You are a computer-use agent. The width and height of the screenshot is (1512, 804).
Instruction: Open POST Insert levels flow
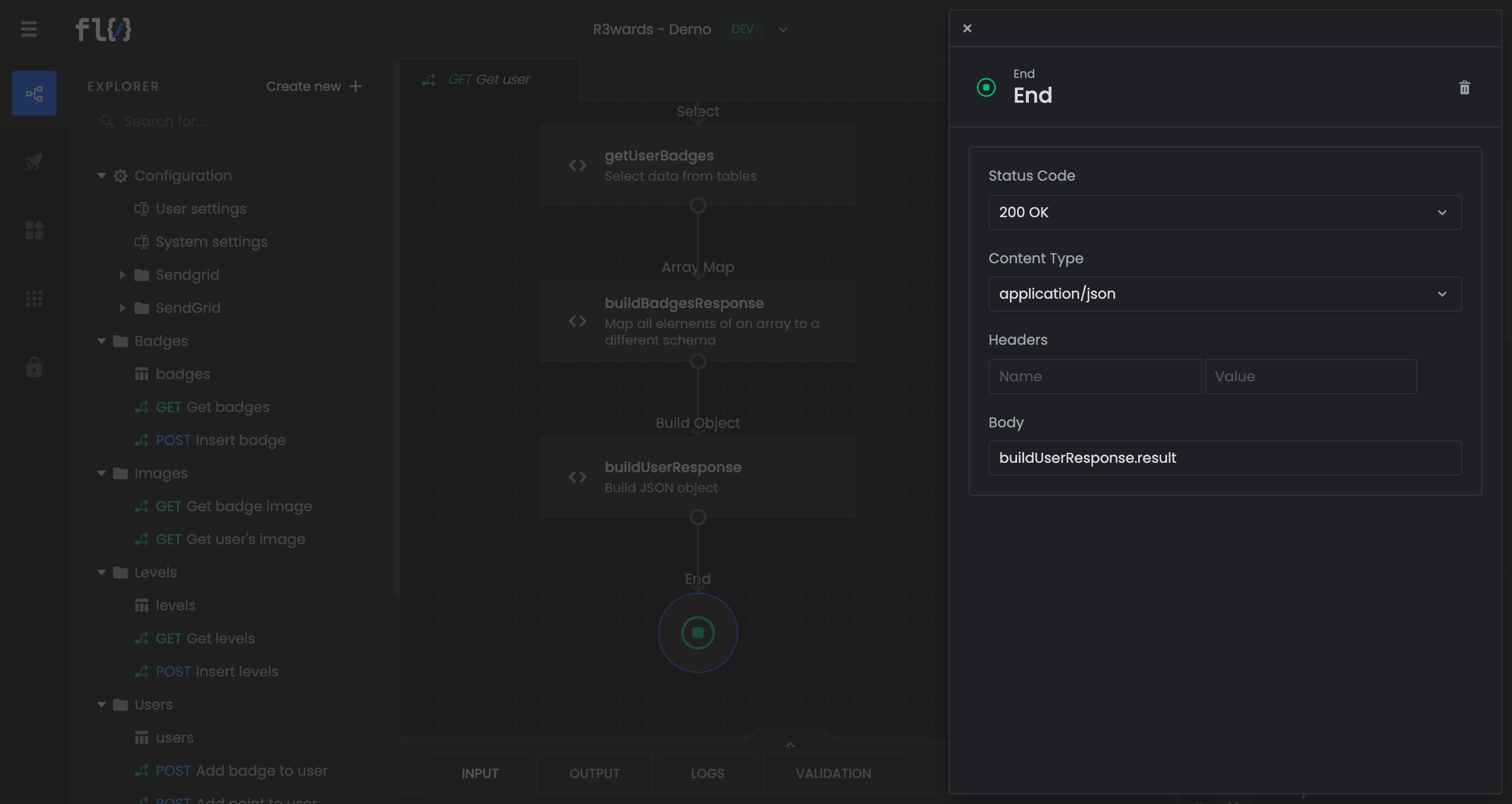coord(217,672)
